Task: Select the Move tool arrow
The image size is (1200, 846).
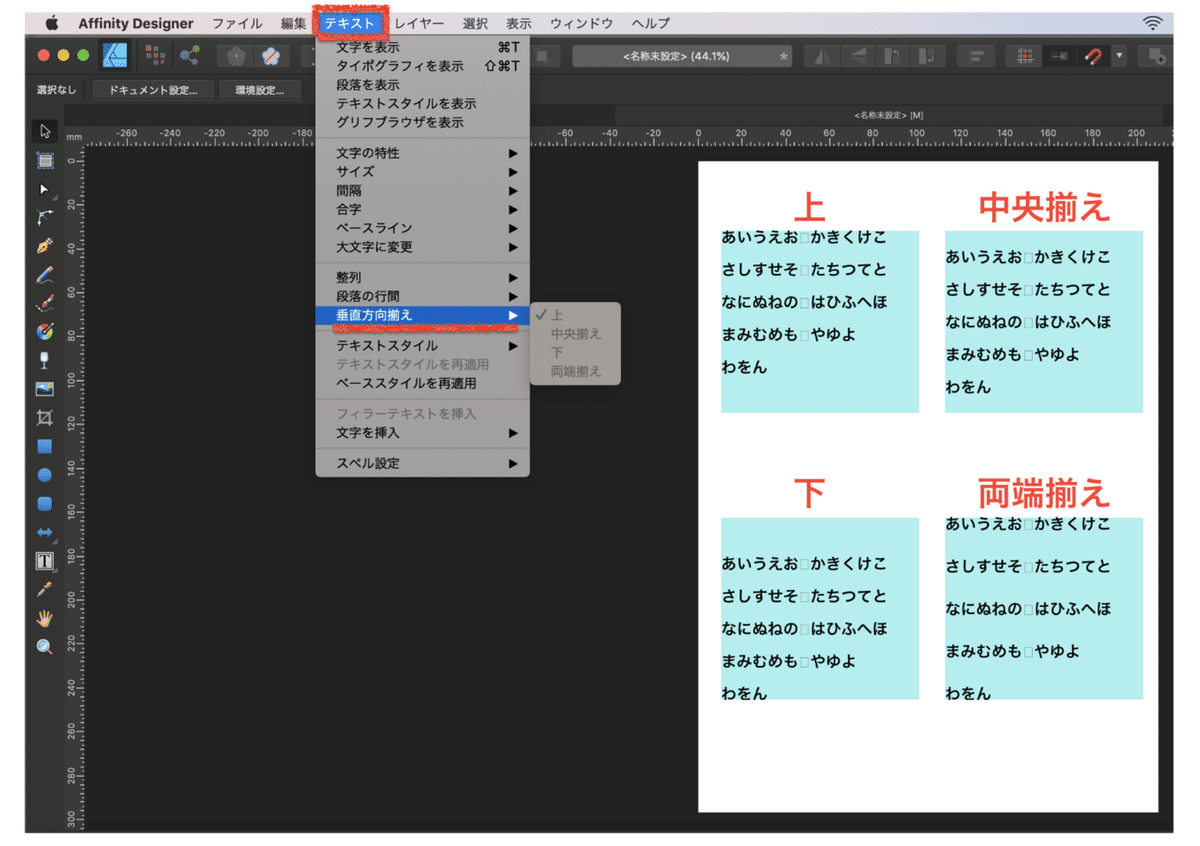Action: point(45,132)
